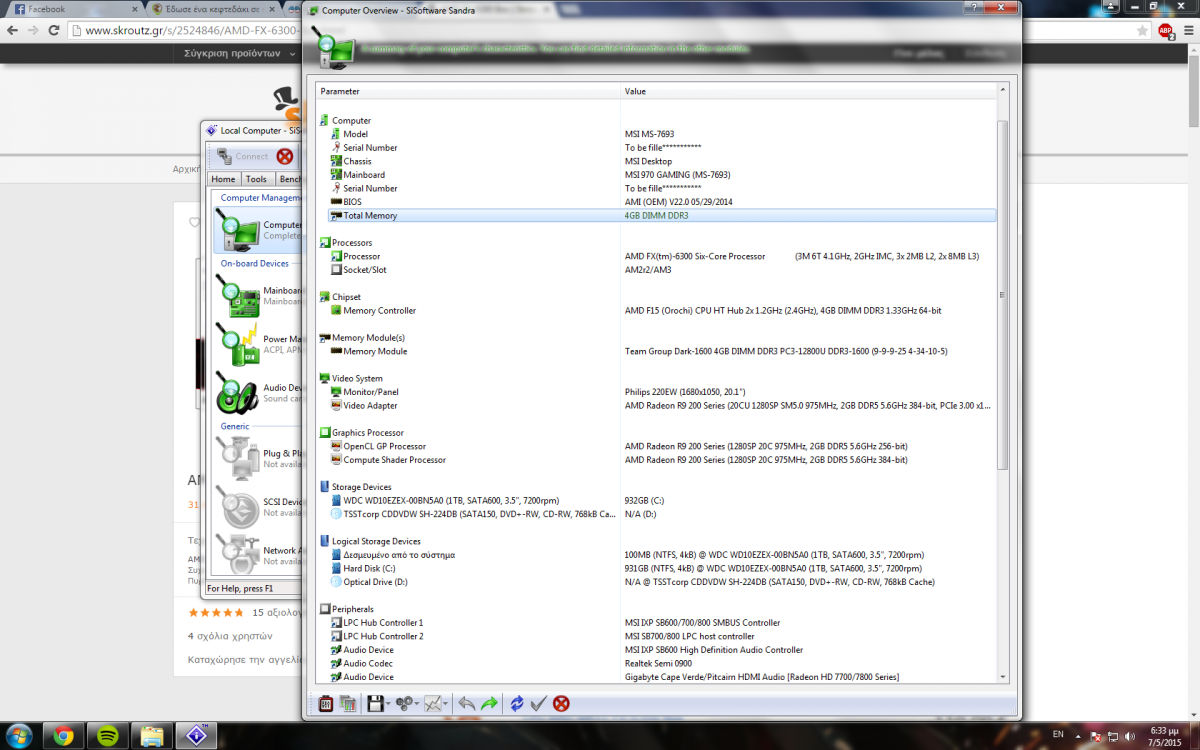Select the OpenCL GP Processor row
This screenshot has width=1200, height=750.
click(x=656, y=446)
